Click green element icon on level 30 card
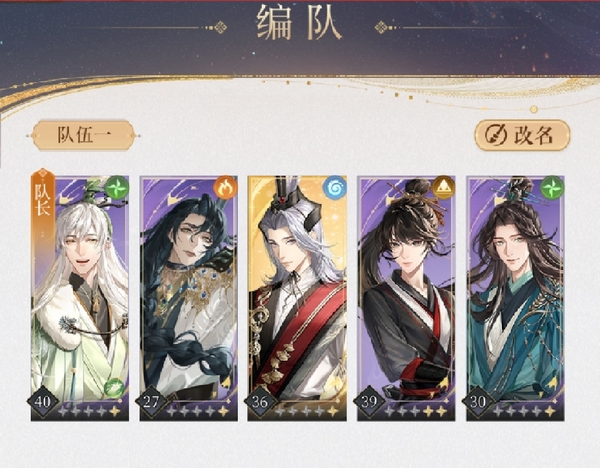 click(x=552, y=188)
